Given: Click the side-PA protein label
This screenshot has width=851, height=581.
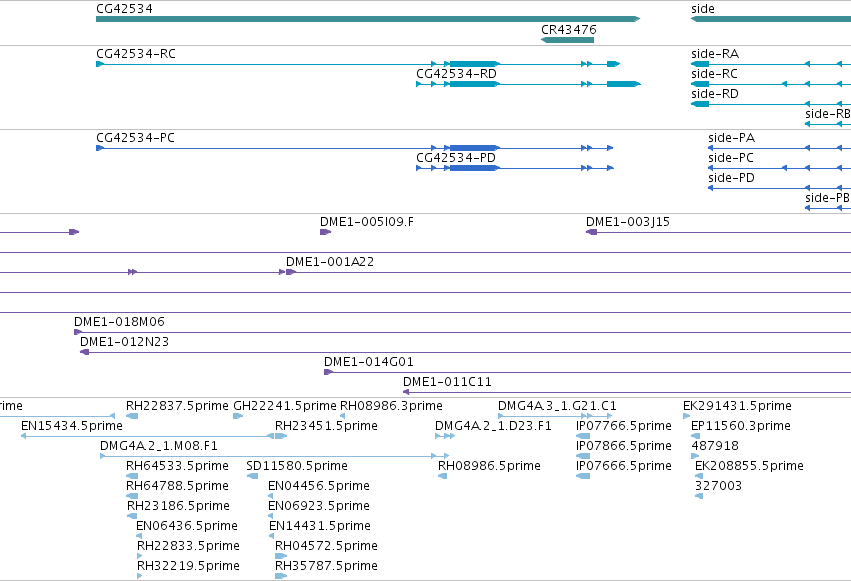Looking at the screenshot, I should tap(732, 138).
